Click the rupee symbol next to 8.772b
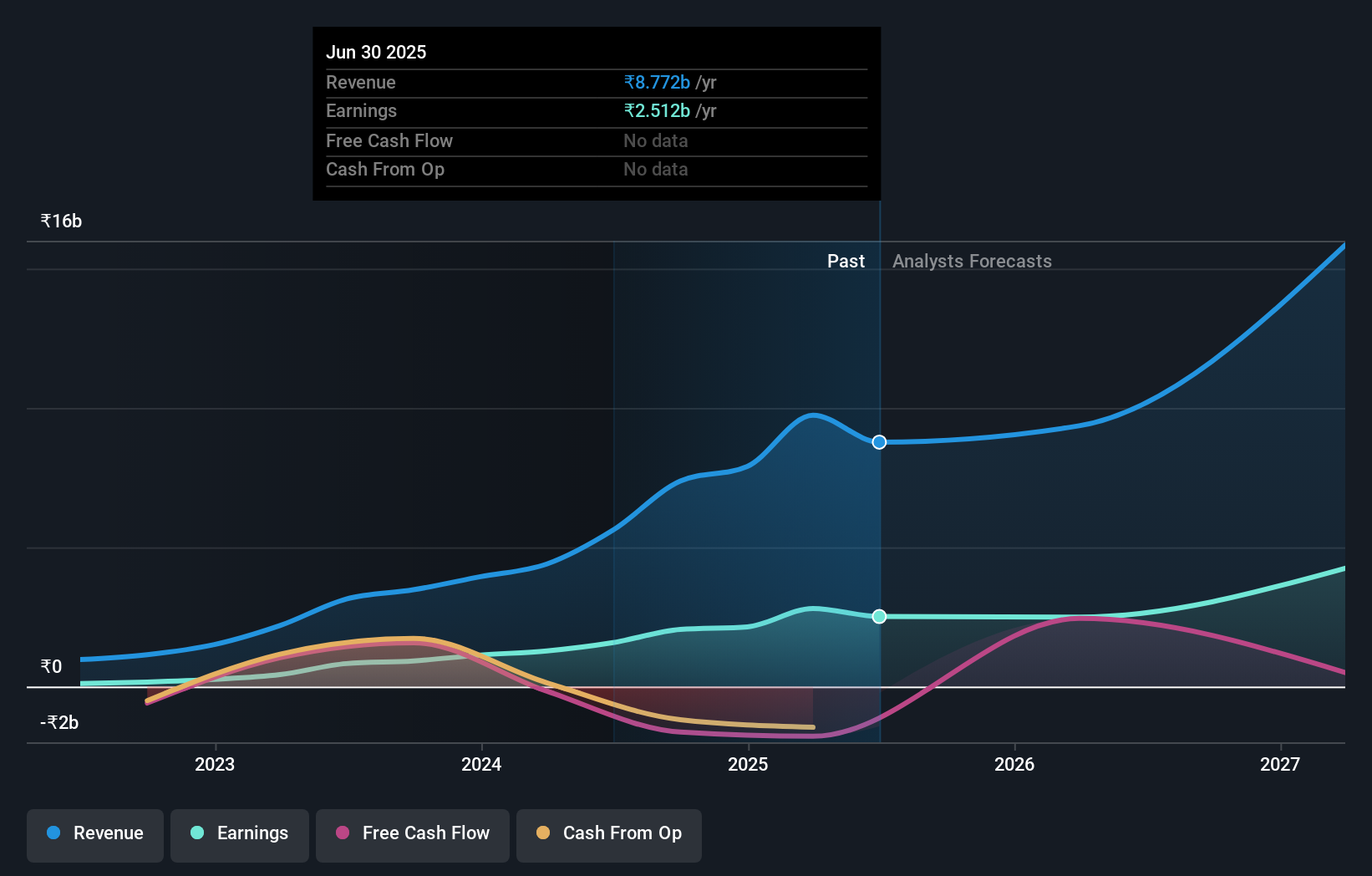Image resolution: width=1372 pixels, height=876 pixels. 628,83
